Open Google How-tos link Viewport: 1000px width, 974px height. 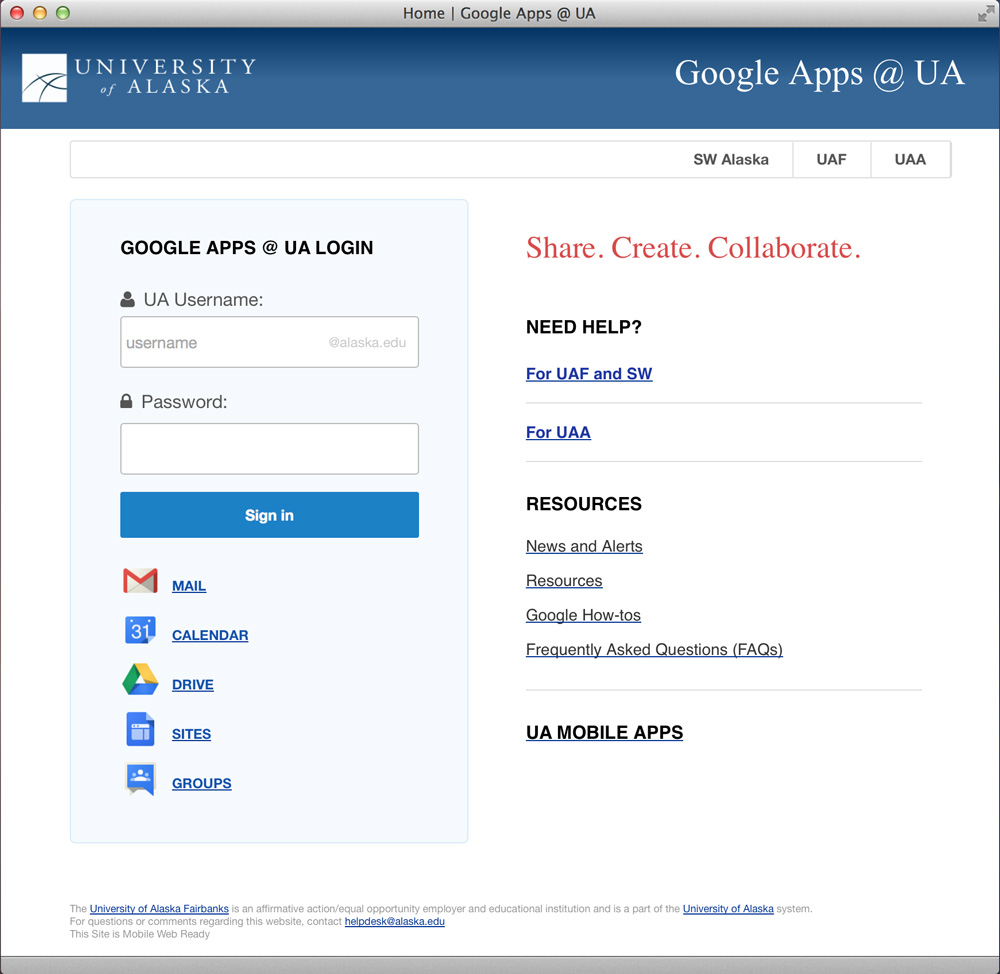point(583,615)
